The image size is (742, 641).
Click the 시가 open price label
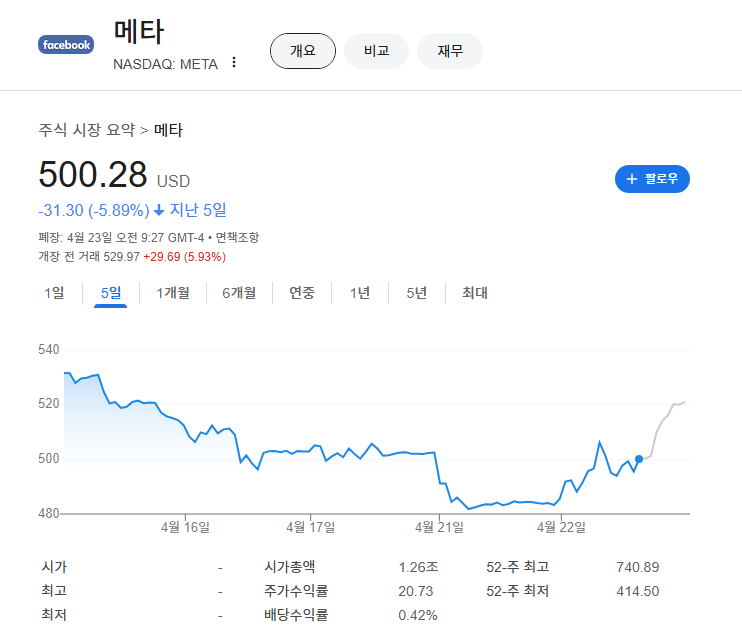[x=54, y=566]
